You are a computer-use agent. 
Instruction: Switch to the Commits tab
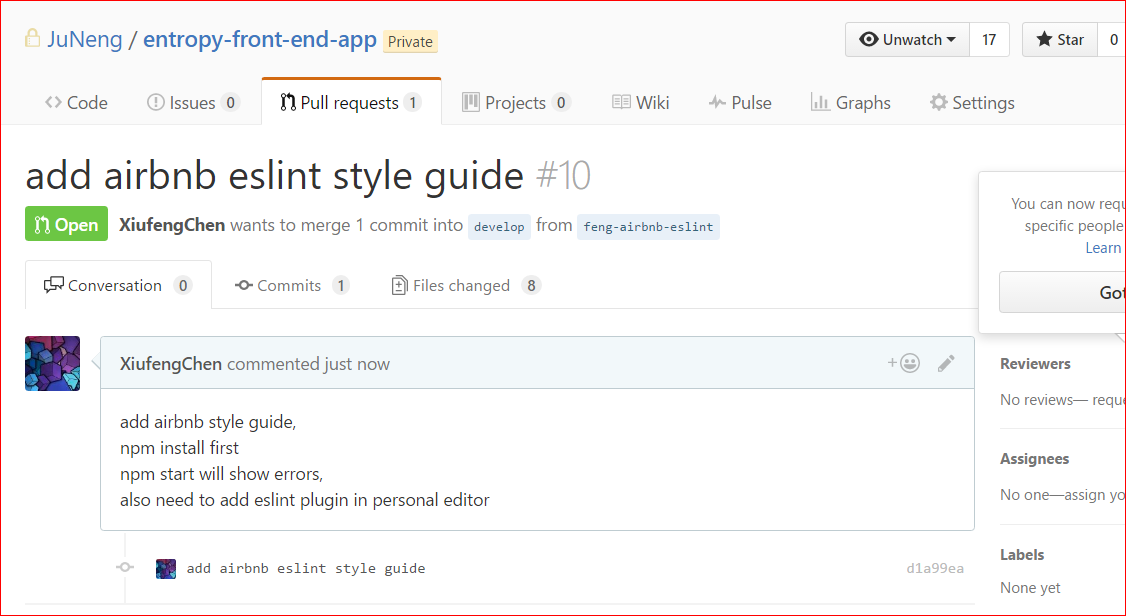(x=292, y=285)
